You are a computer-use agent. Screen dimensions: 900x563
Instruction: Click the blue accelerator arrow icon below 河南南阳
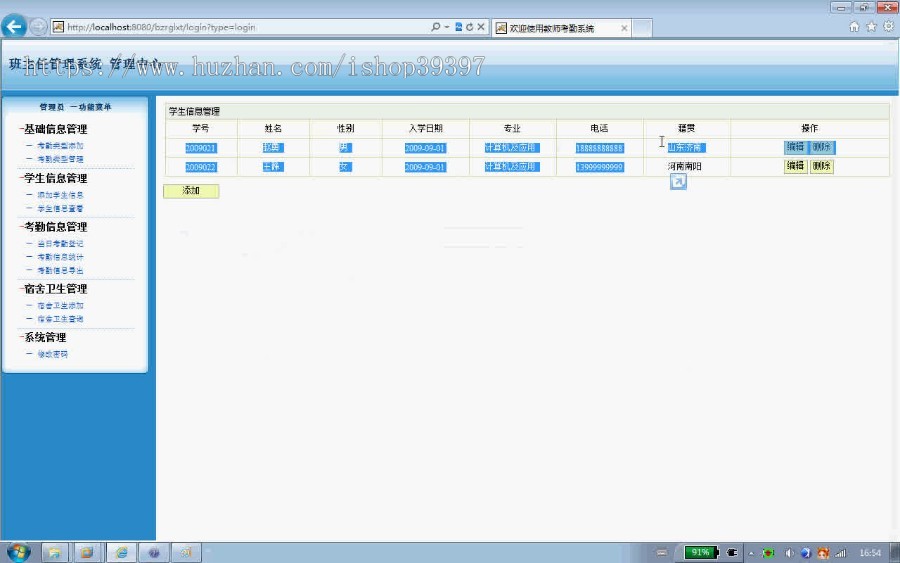[678, 182]
